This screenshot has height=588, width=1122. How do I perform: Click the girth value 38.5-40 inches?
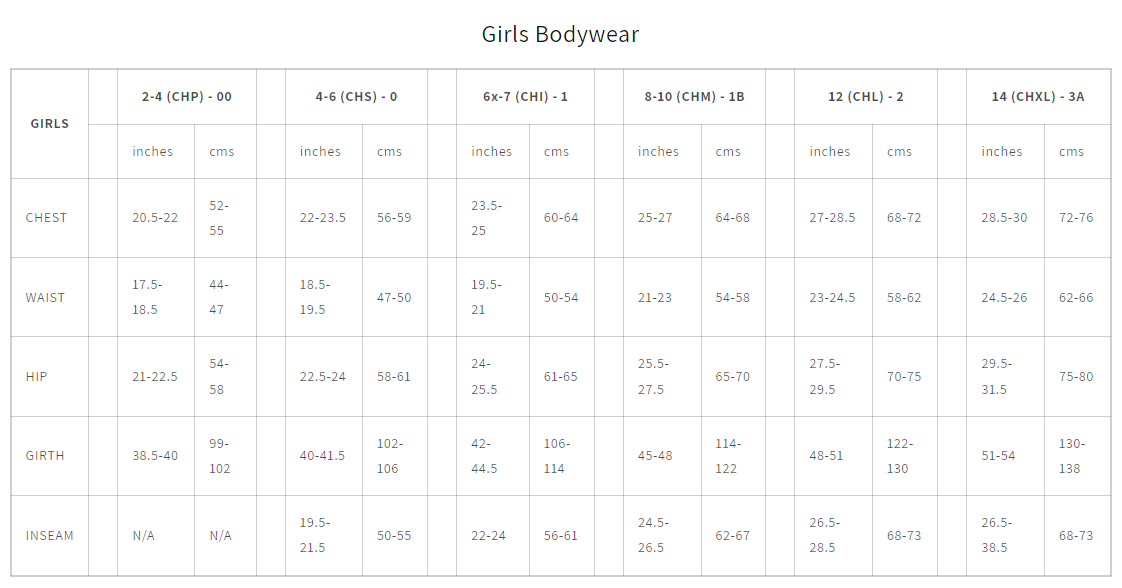155,456
